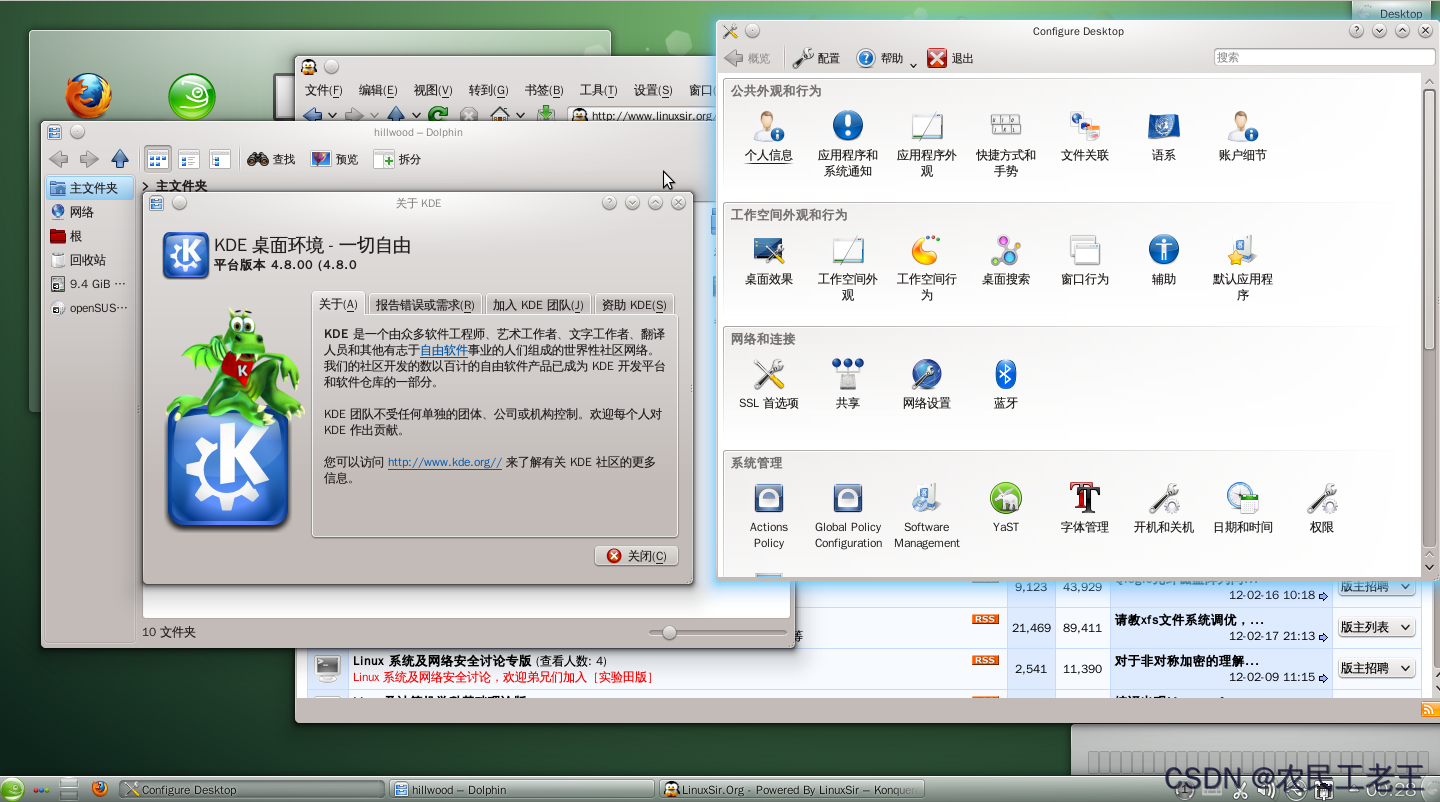Open Linux 系统及网络安全讨论专版 forum link

(442, 661)
